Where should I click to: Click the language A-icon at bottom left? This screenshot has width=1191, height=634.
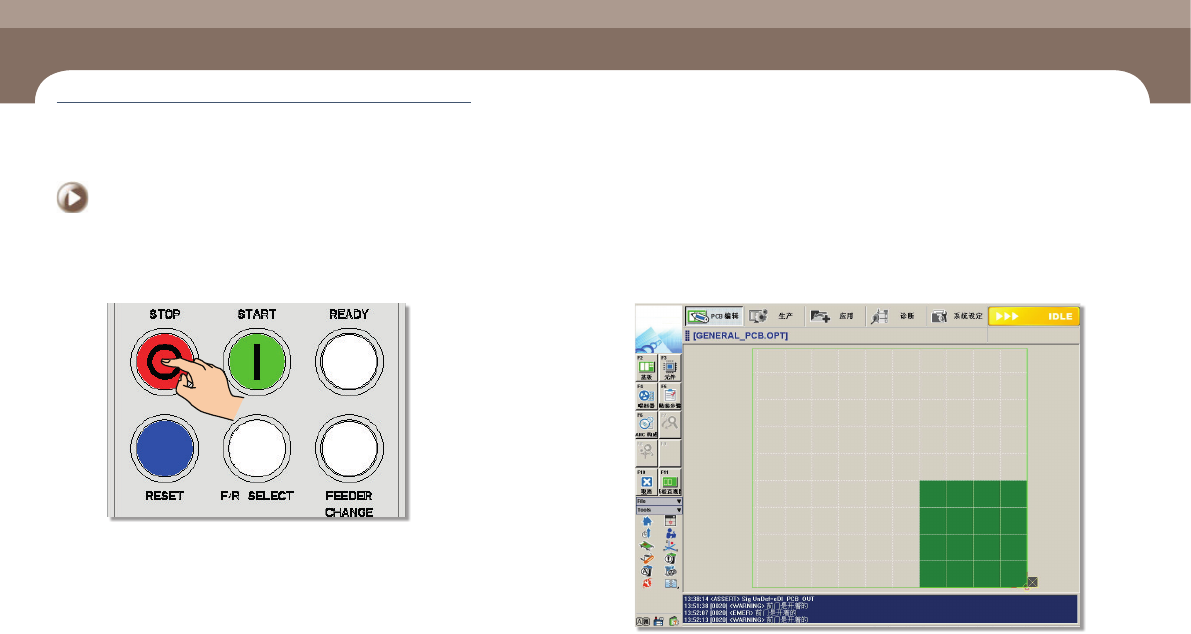pyautogui.click(x=642, y=621)
